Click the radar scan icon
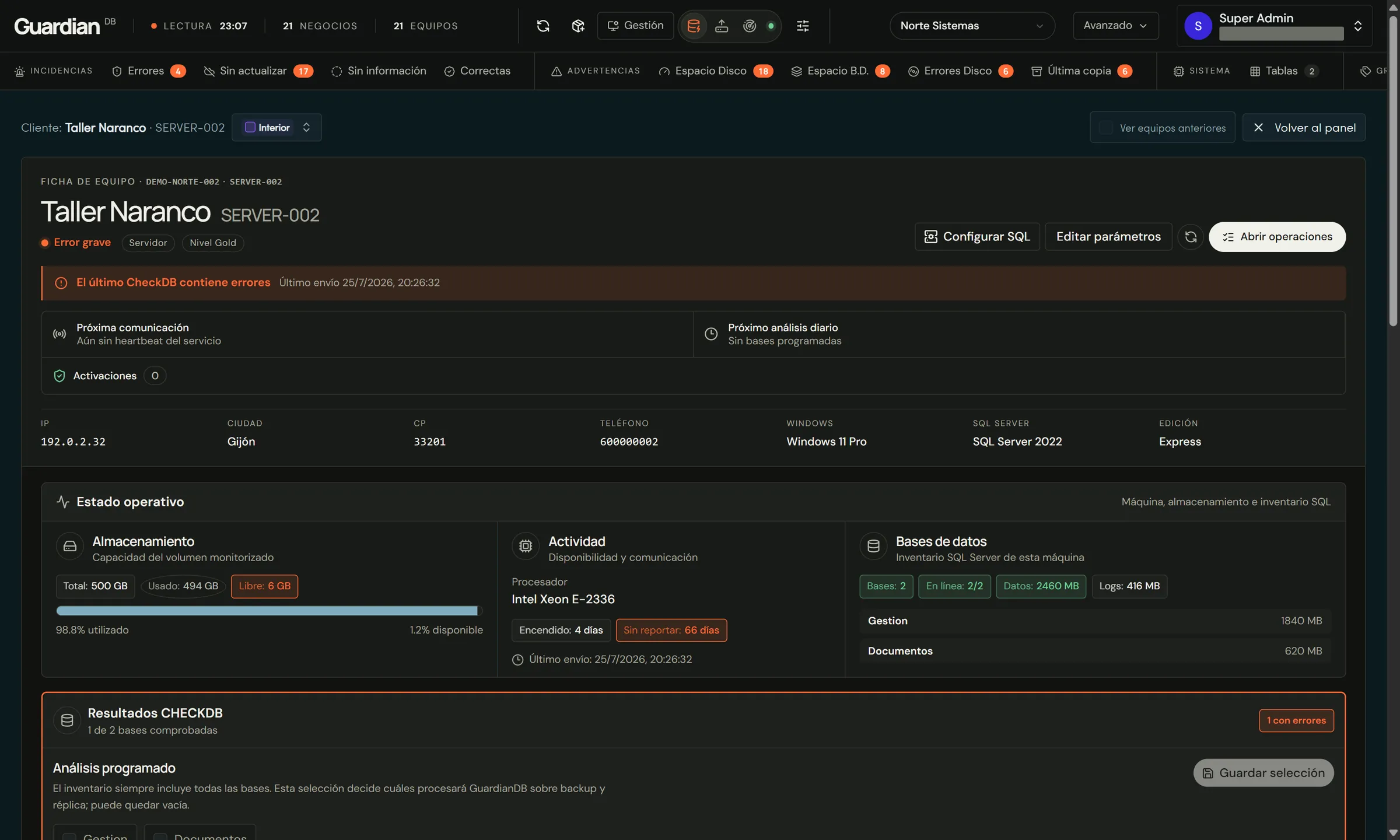Screen dimensions: 1400x840 click(x=750, y=26)
